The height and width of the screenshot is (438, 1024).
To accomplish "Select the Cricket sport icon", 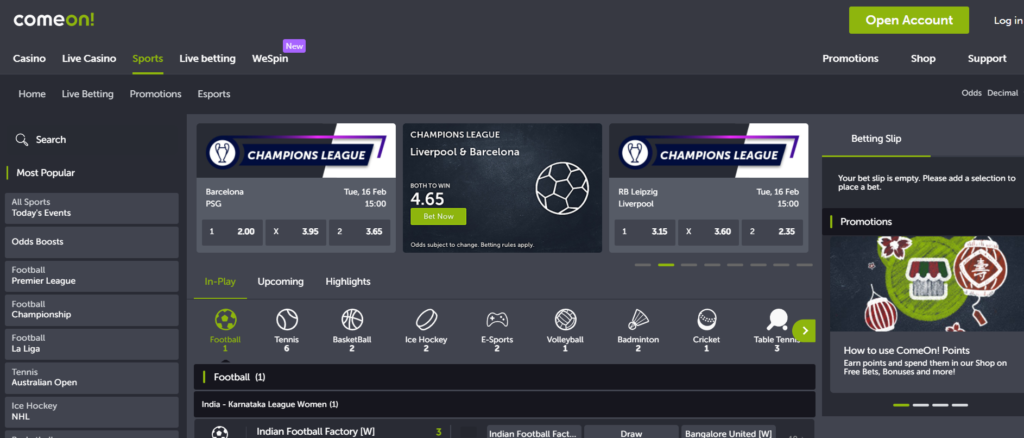I will click(706, 321).
